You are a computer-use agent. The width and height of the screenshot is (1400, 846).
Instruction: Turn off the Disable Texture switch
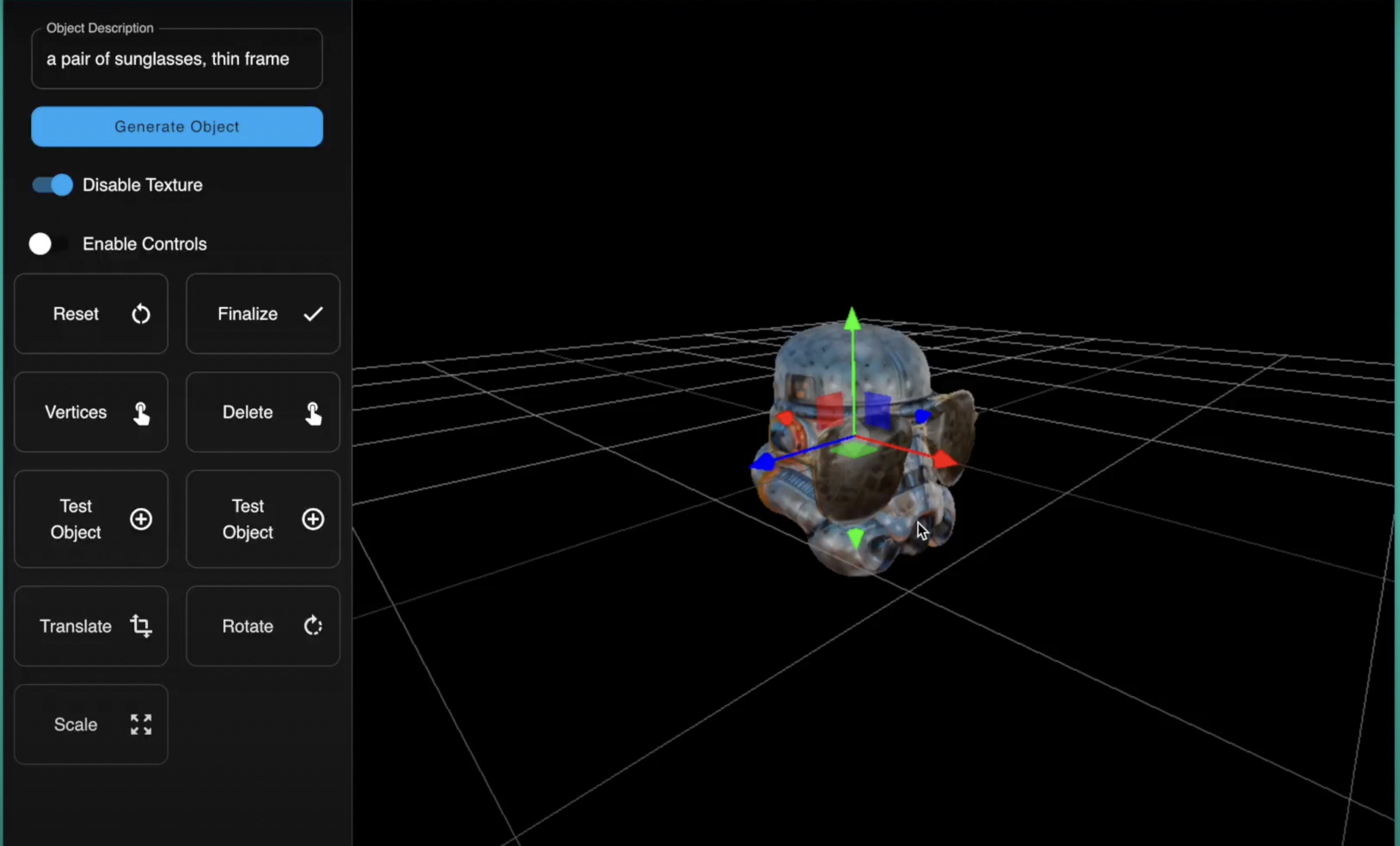coord(53,185)
